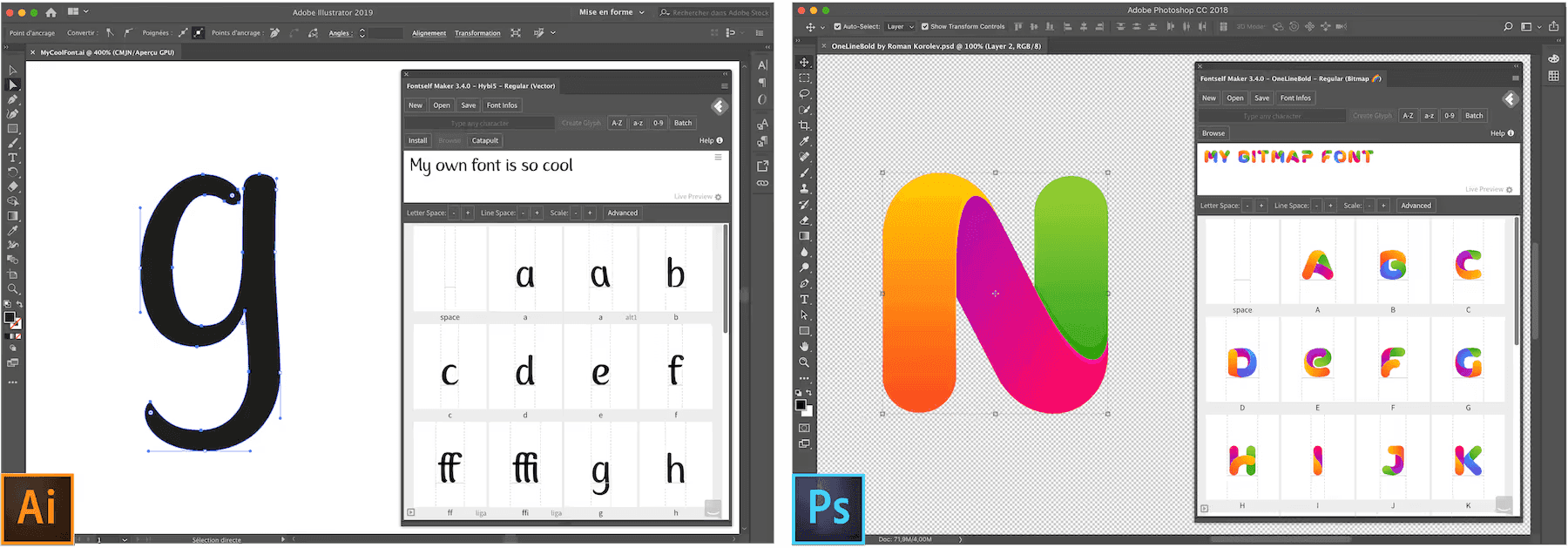Viewport: 1568px width, 548px height.
Task: Select the Type tool in Illustrator
Action: 13,158
